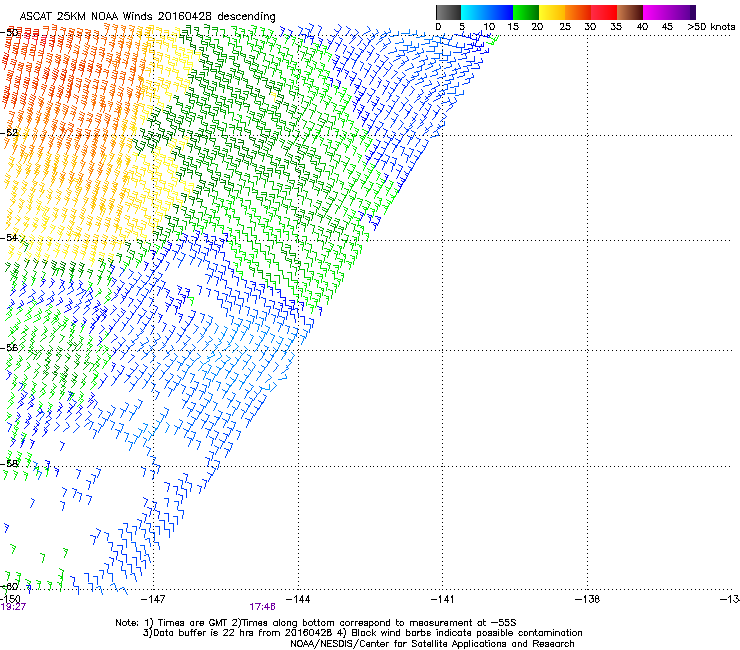
Task: Click the 'Black wind barbs indicate possible contamination' note
Action: [x=467, y=633]
